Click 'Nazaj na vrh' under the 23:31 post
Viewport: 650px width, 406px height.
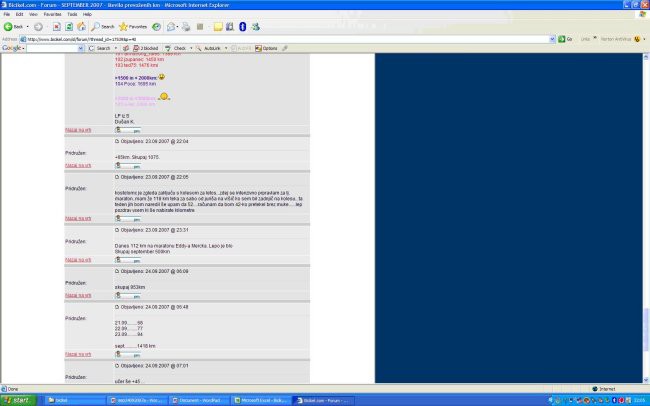point(78,260)
